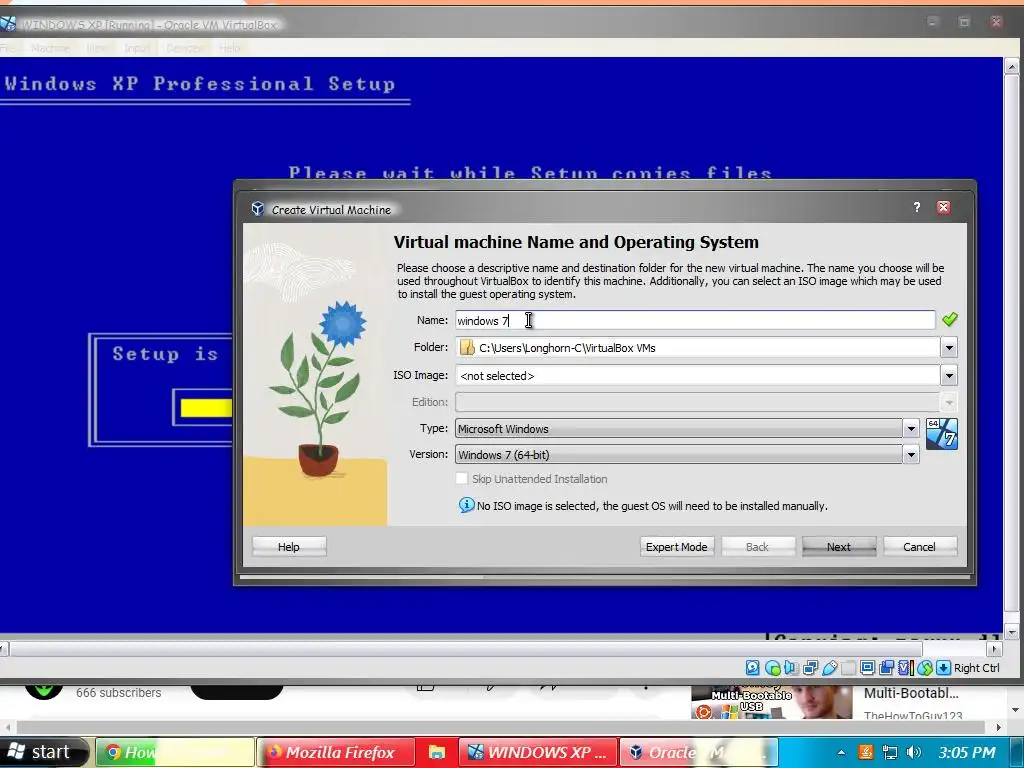This screenshot has height=768, width=1024.
Task: Show hidden tray icons with the up arrow
Action: (842, 752)
